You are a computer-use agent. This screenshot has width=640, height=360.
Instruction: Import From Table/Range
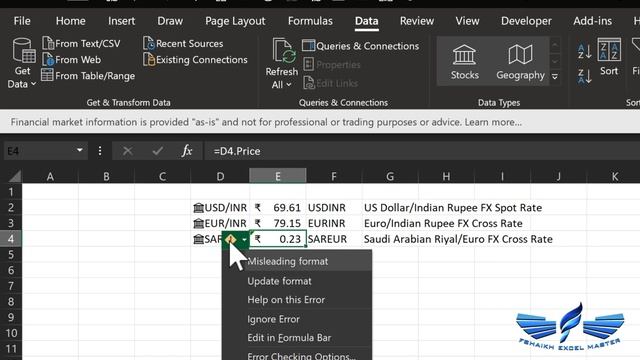pos(88,76)
